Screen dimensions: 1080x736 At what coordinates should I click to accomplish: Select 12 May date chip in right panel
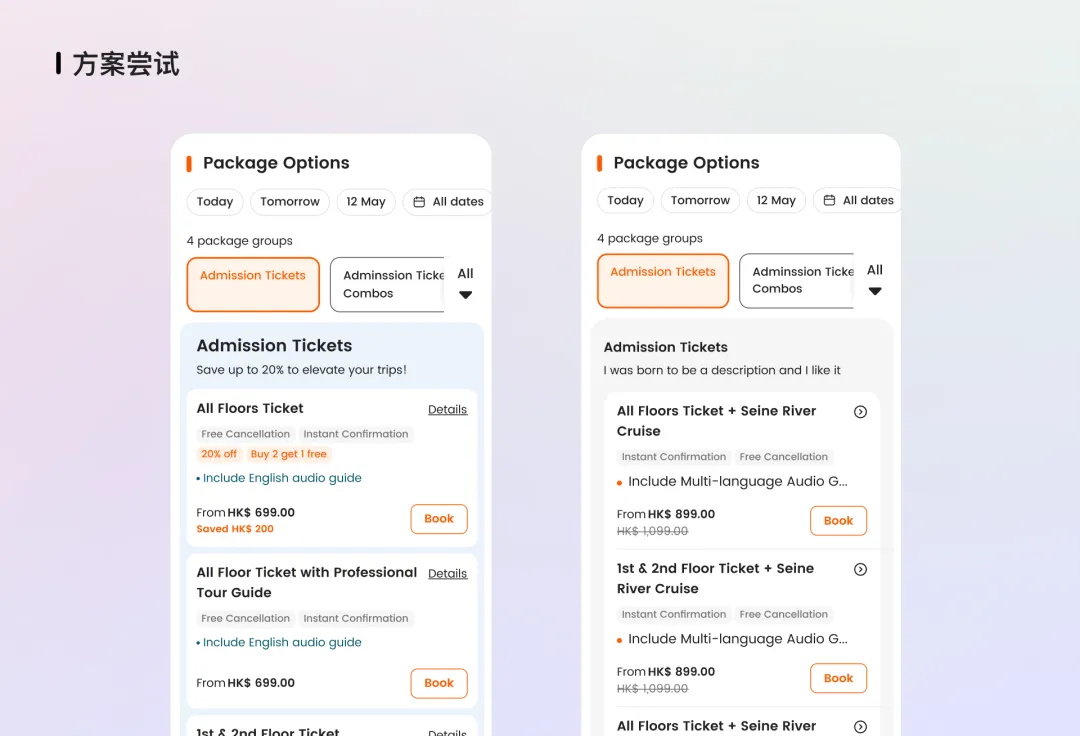pyautogui.click(x=776, y=201)
